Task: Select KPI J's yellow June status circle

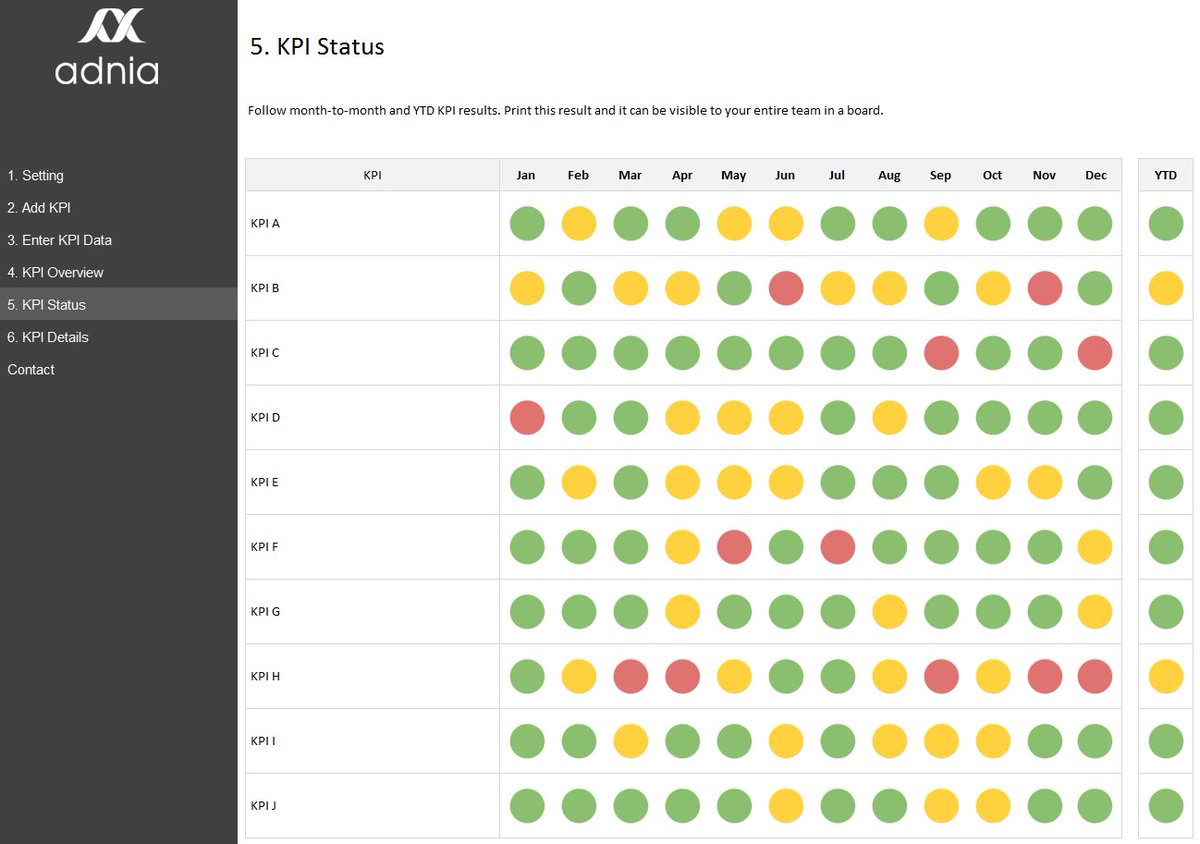Action: [x=786, y=805]
